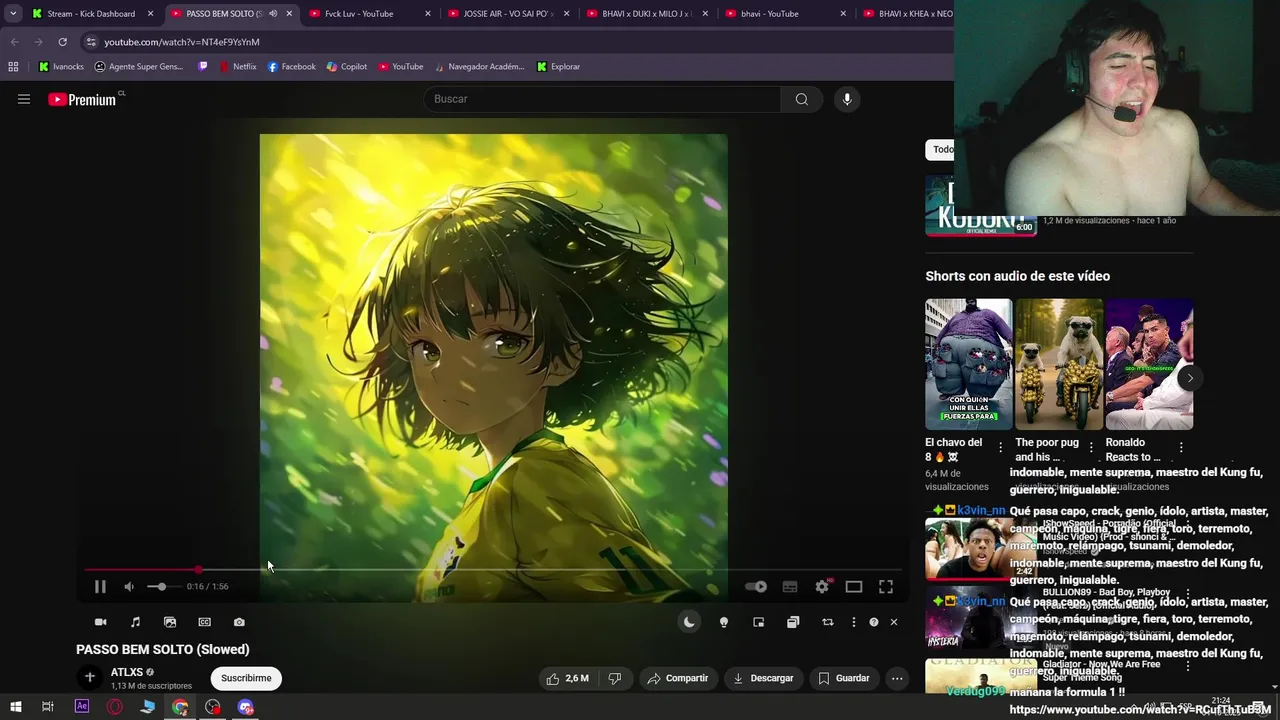
Task: Open the question mark help icon
Action: [x=874, y=622]
